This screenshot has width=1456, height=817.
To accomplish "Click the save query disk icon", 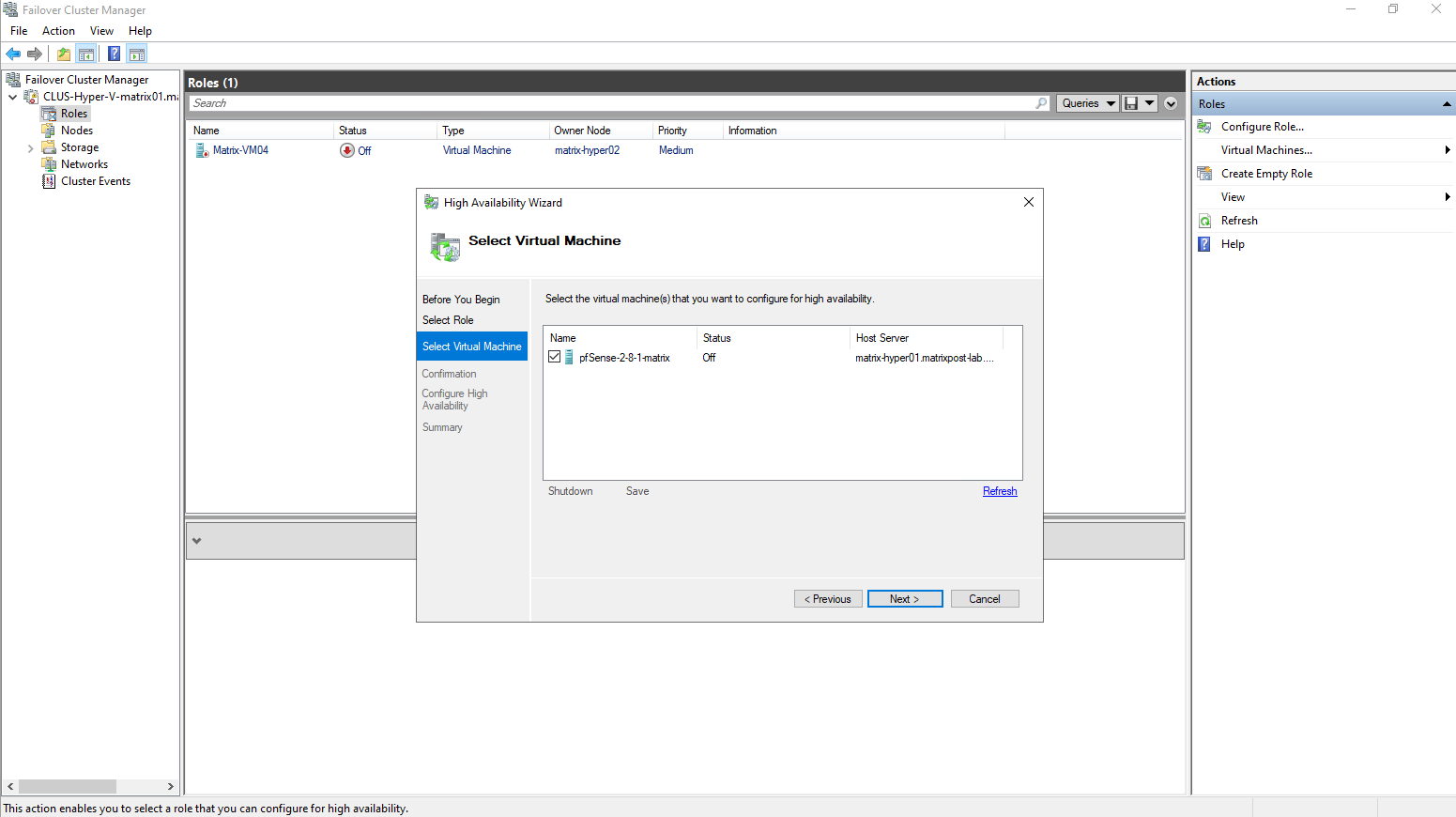I will (x=1131, y=103).
